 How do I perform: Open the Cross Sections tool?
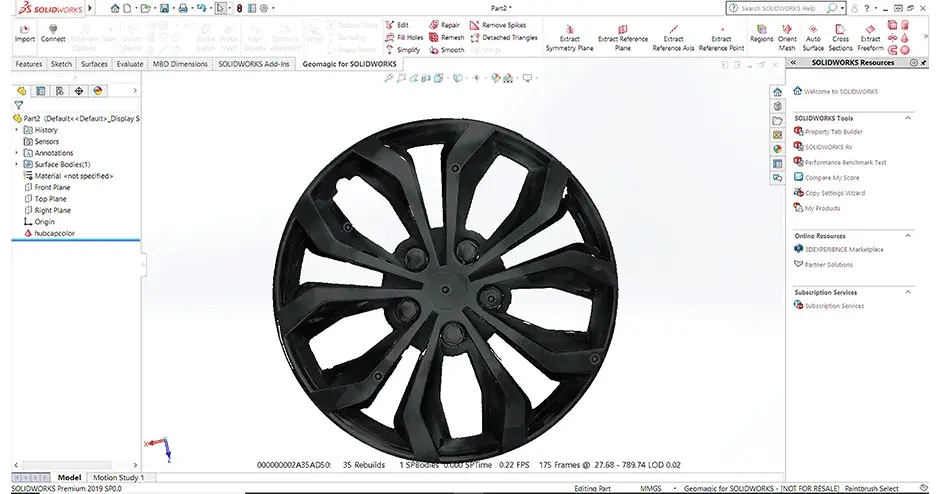[x=841, y=36]
